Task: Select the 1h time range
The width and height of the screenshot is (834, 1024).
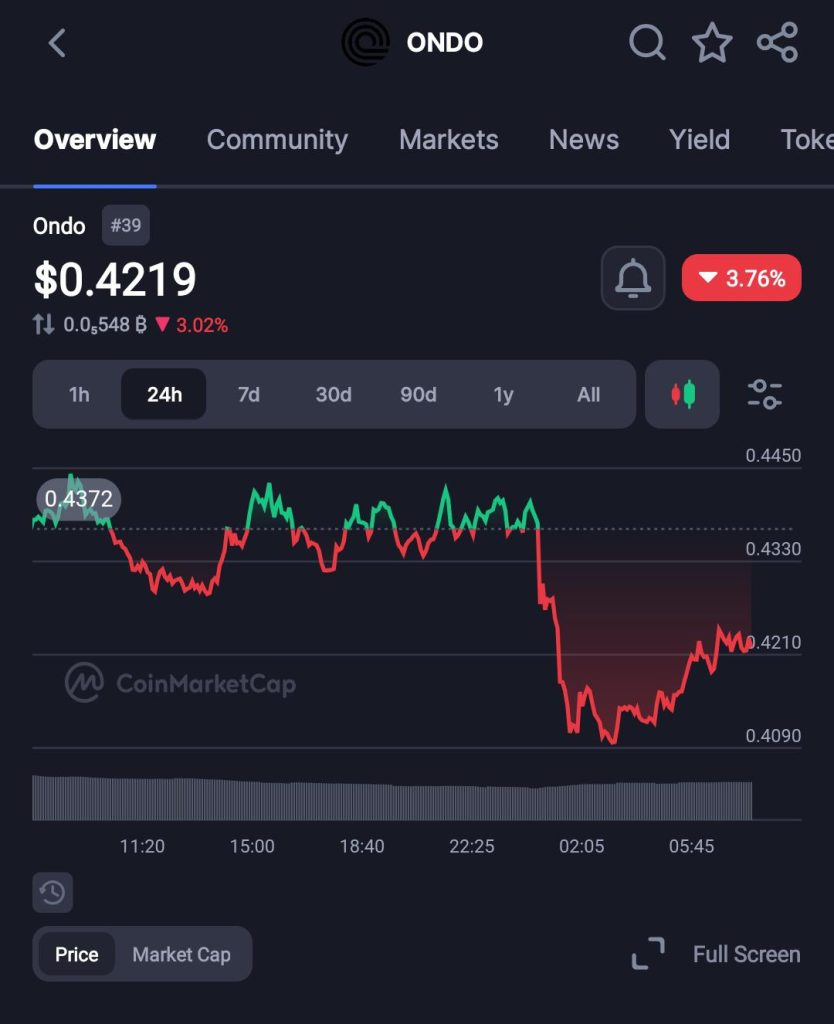Action: [79, 394]
